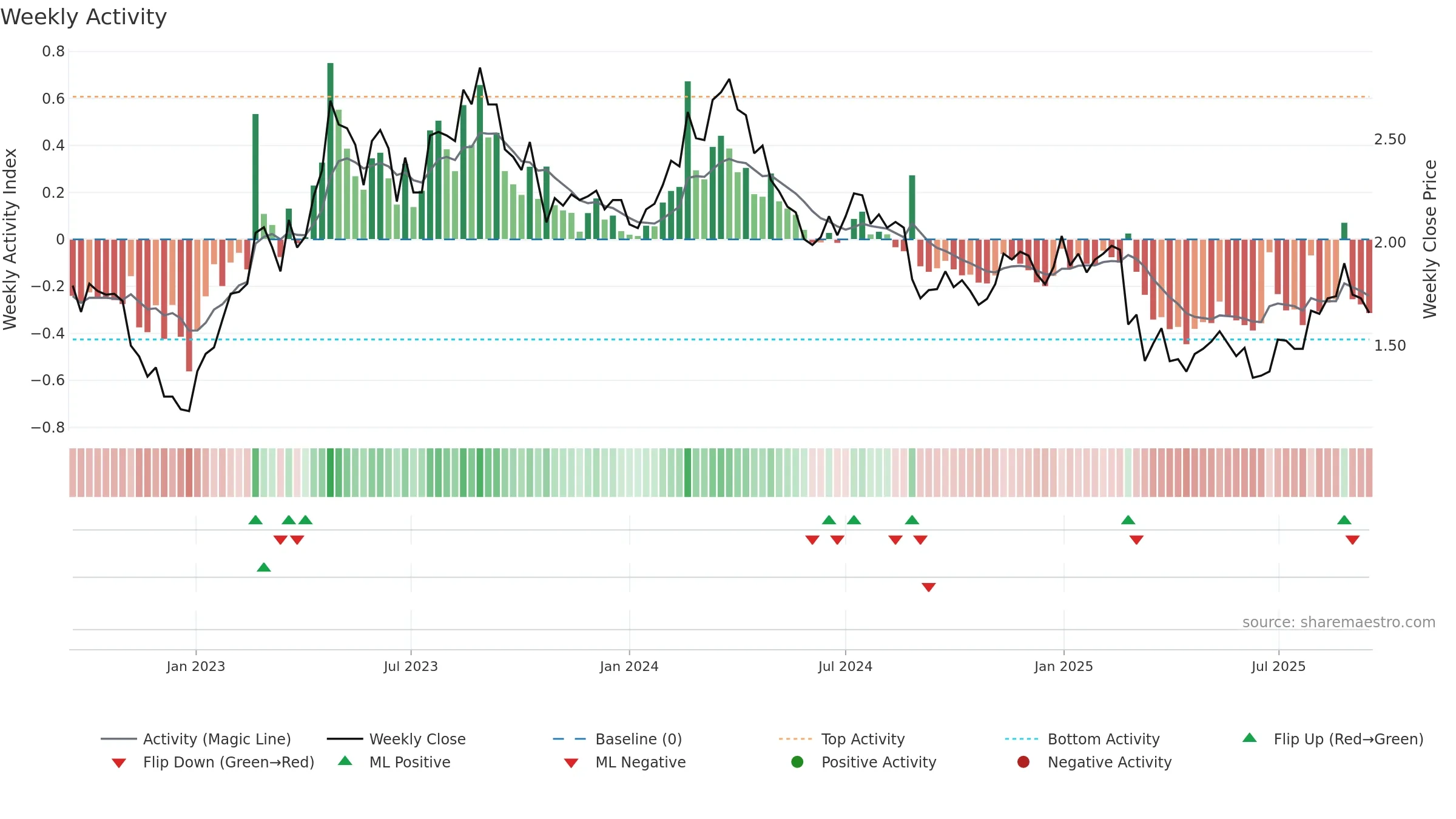
Task: Click the last Flip Up marker after Jul 2025
Action: click(x=1344, y=520)
